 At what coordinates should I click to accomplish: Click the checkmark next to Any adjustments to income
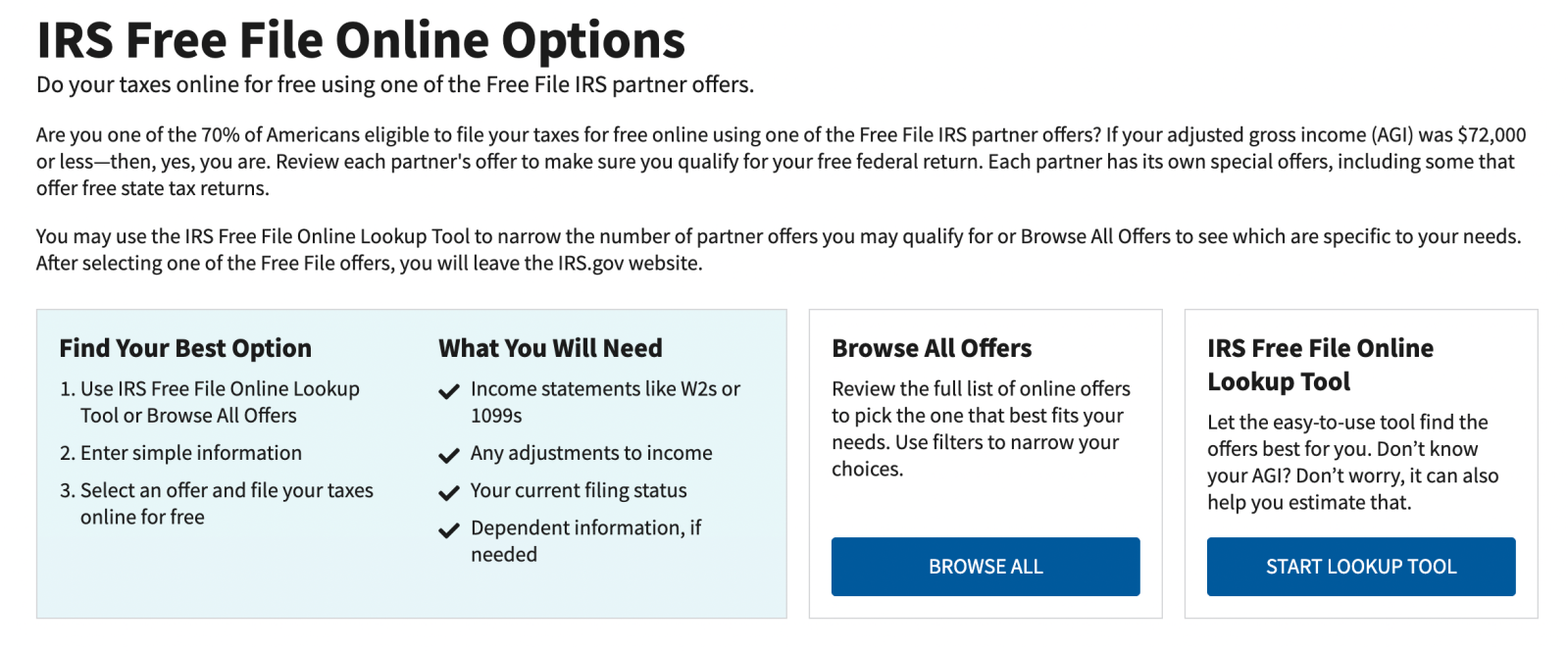click(x=449, y=456)
